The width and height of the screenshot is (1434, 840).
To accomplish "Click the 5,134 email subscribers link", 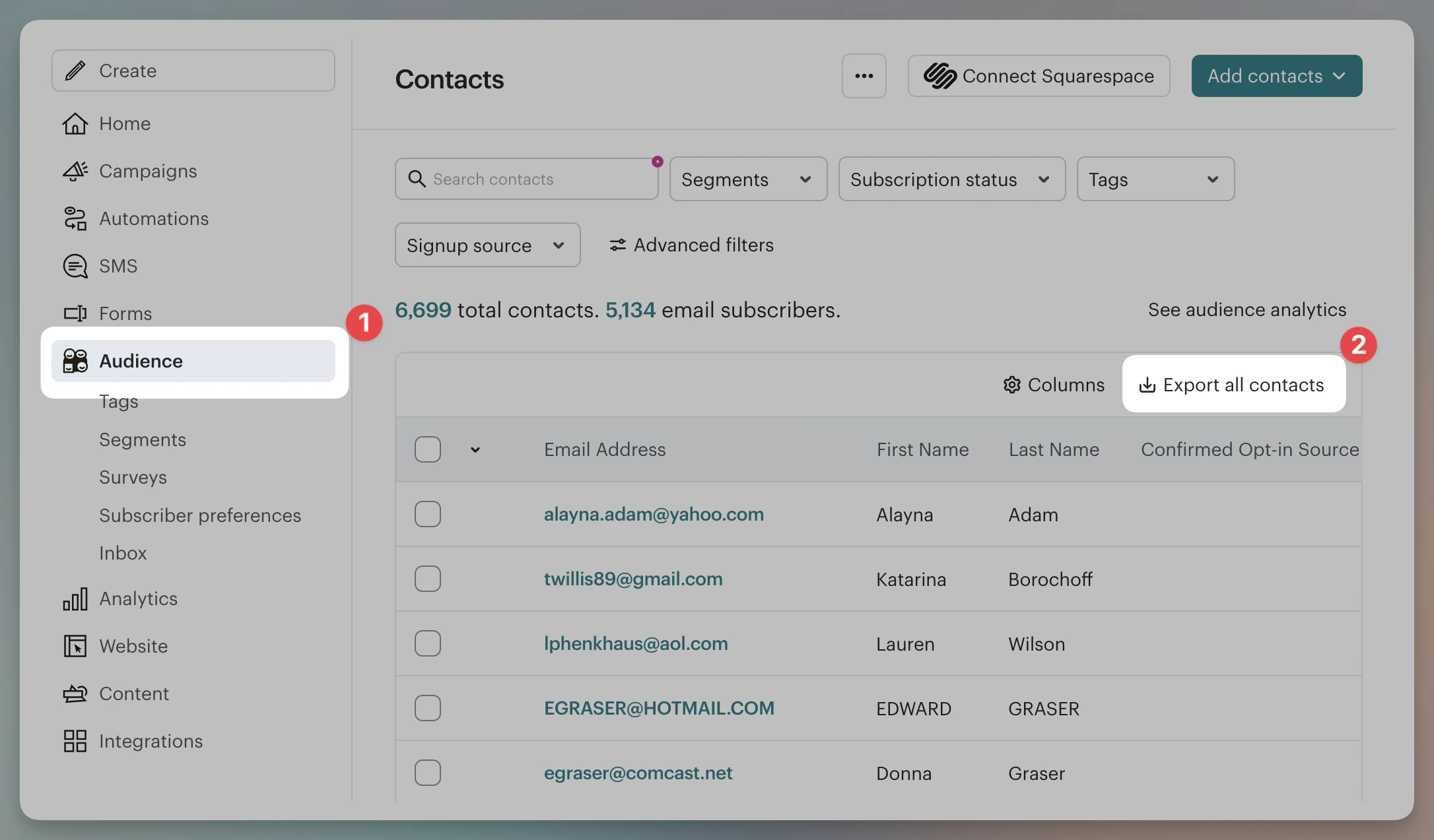I will point(631,309).
